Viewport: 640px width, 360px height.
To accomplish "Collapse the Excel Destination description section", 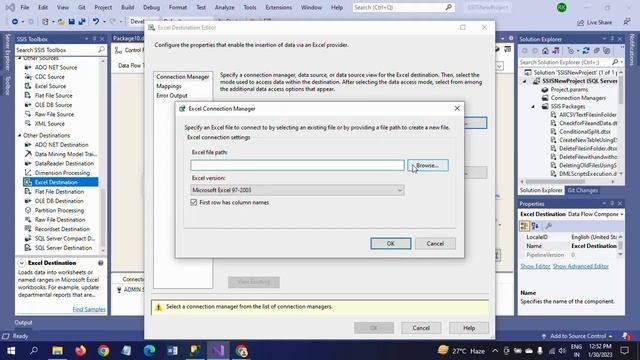I will 22,263.
